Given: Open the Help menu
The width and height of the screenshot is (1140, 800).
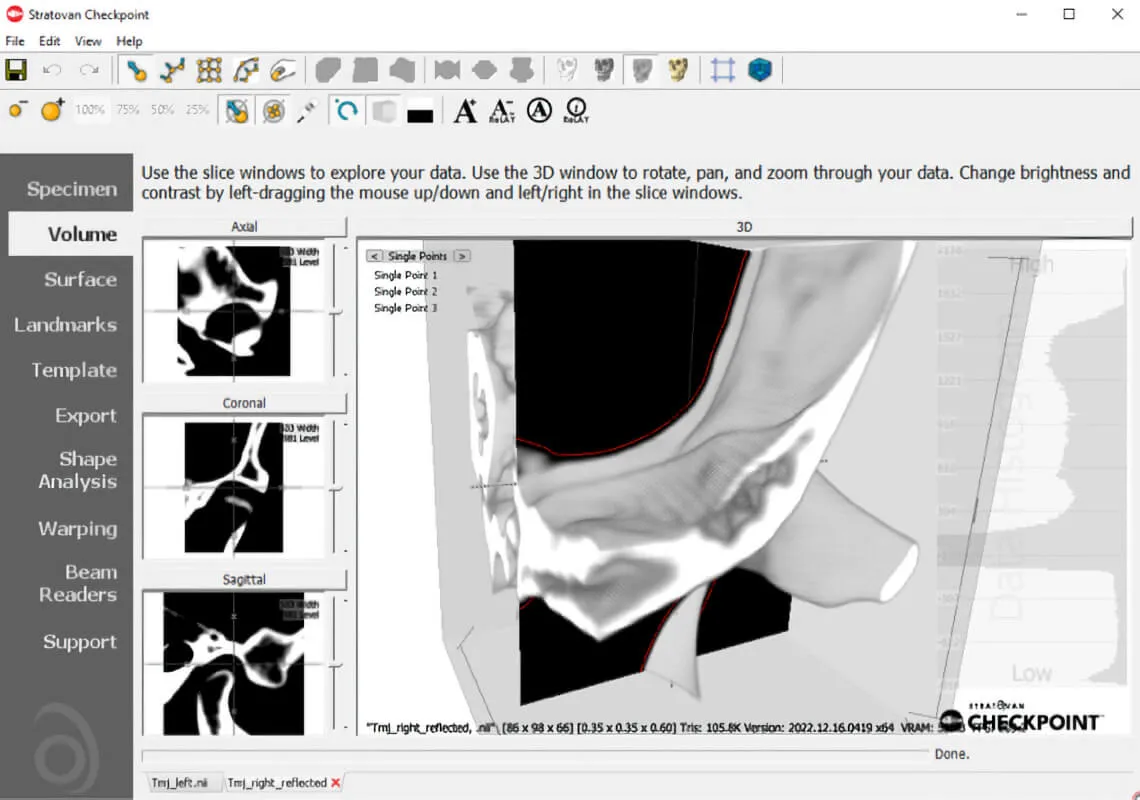Looking at the screenshot, I should 129,41.
